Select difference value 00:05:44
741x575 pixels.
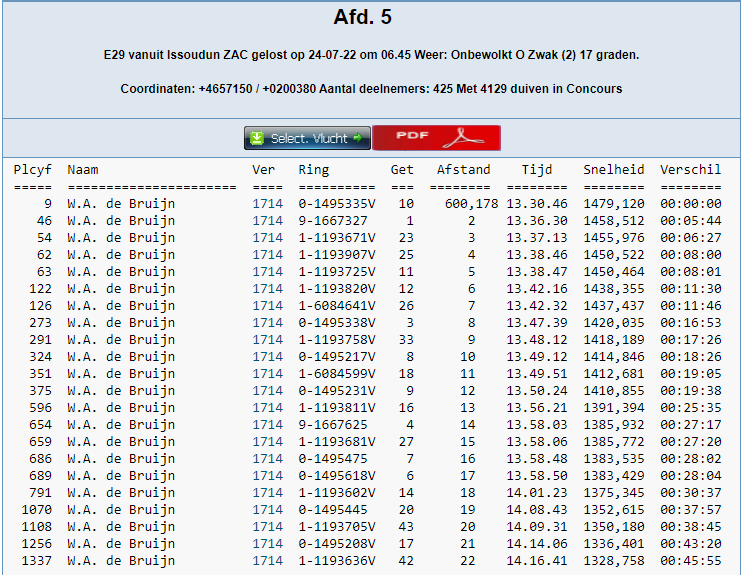690,221
